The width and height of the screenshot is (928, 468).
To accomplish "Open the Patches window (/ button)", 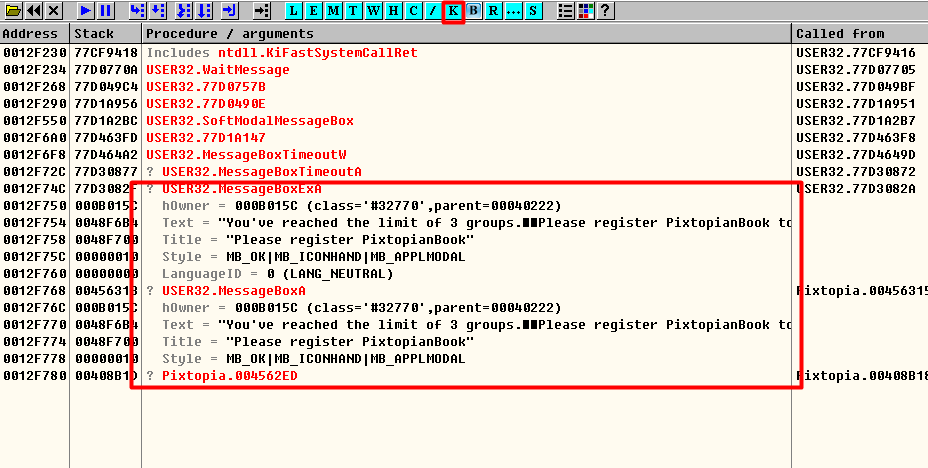I will [433, 11].
